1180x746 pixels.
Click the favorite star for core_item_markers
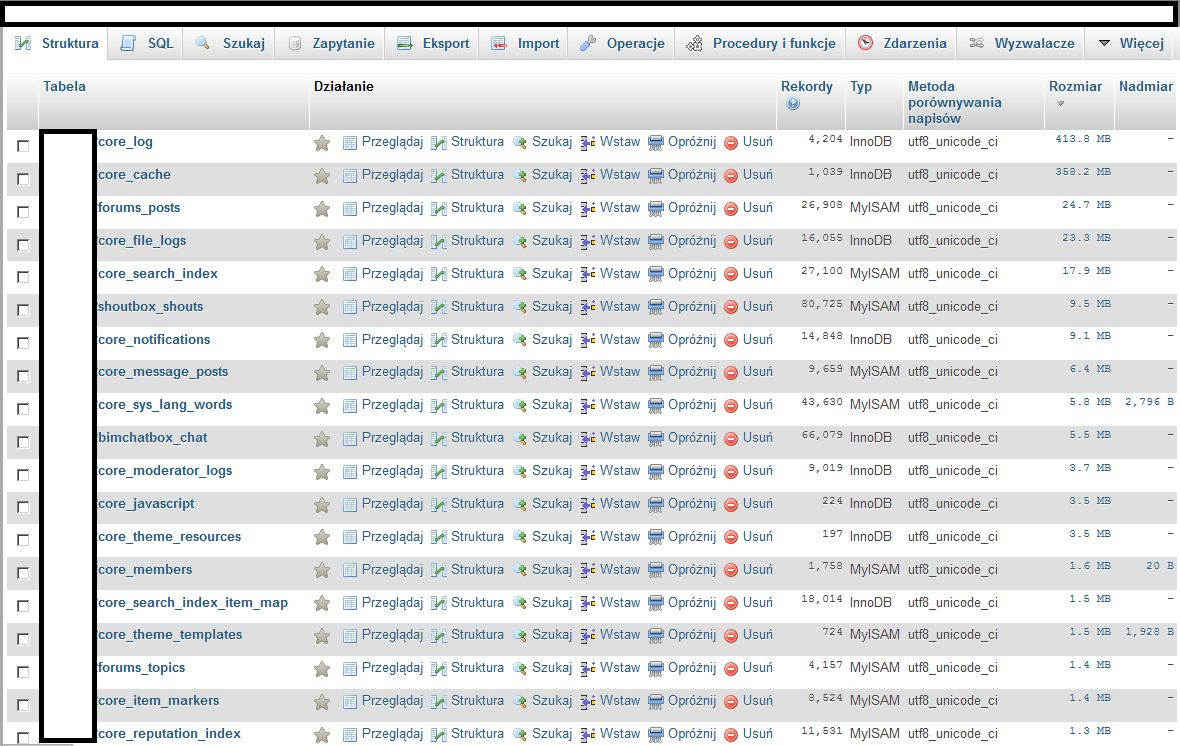pyautogui.click(x=322, y=702)
